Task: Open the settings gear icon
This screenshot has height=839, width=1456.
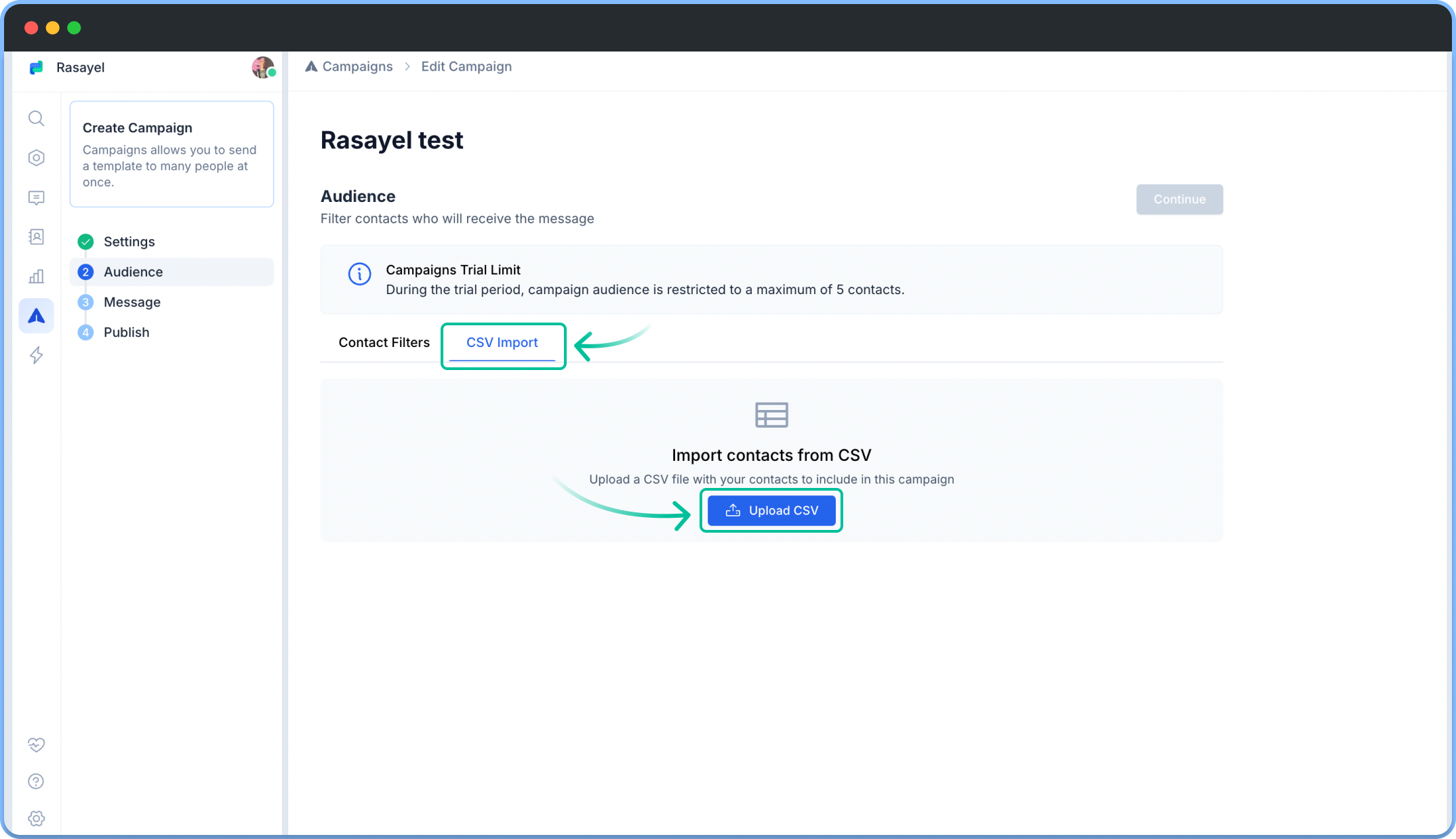Action: point(37,818)
